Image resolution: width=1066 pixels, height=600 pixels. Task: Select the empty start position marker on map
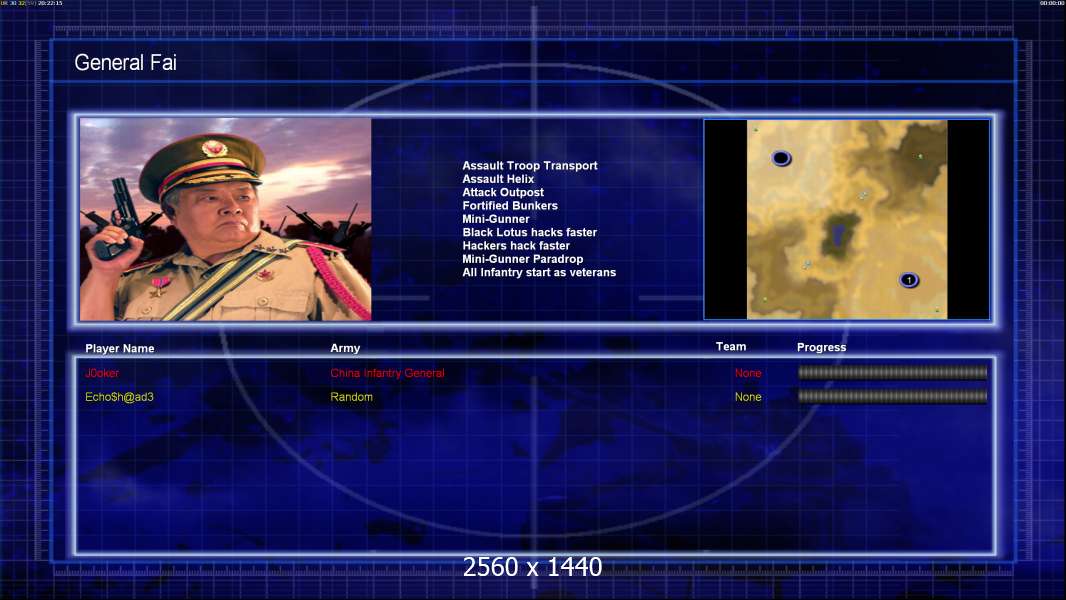coord(781,158)
